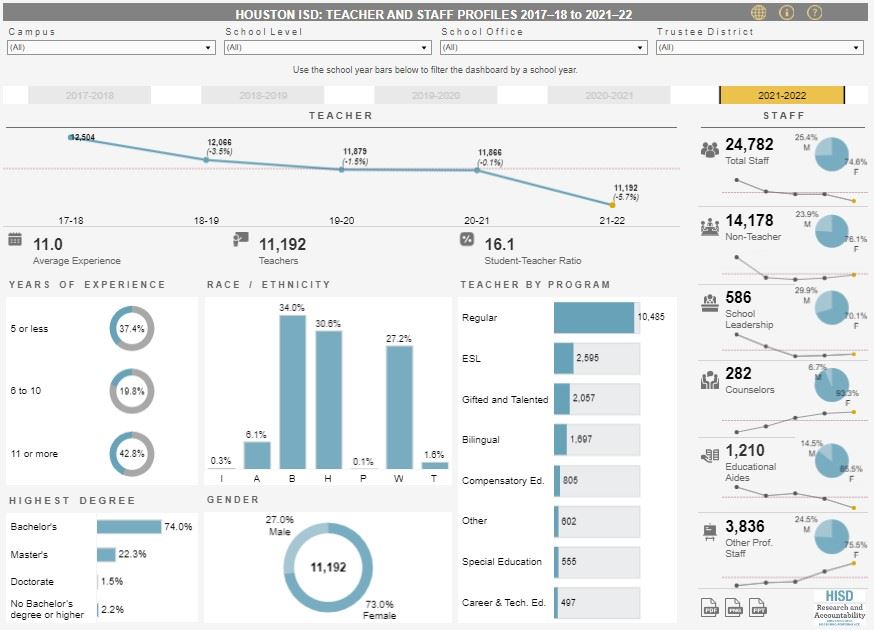The image size is (874, 630).
Task: Open the info icon in the header
Action: [786, 12]
